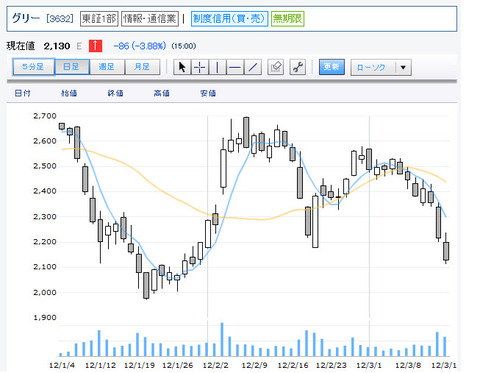Click the 情報・通信業 sector tag
The image size is (480, 373).
click(150, 19)
